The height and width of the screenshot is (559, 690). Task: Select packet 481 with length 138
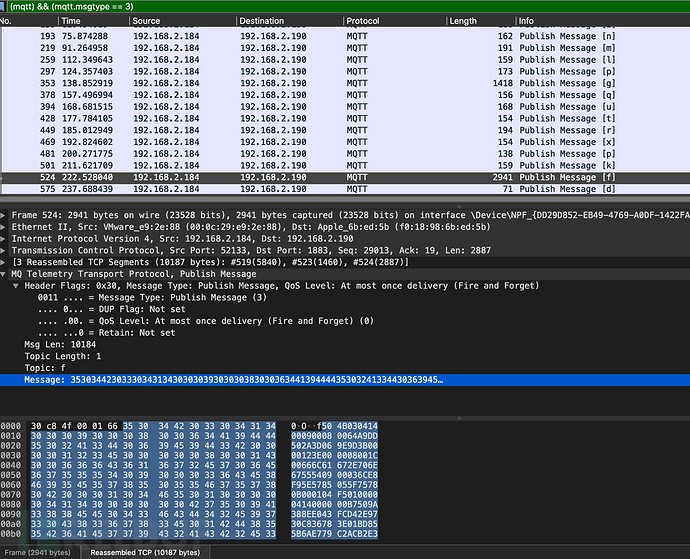[345, 154]
